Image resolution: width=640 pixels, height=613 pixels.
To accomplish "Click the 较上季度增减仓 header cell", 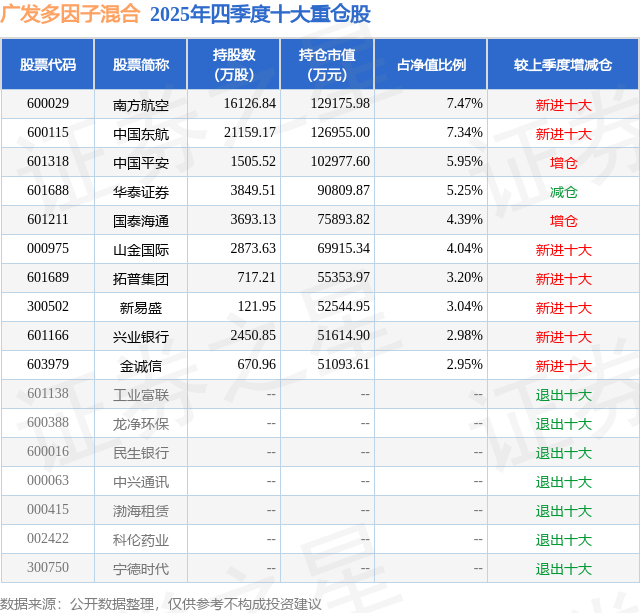I will (x=563, y=64).
